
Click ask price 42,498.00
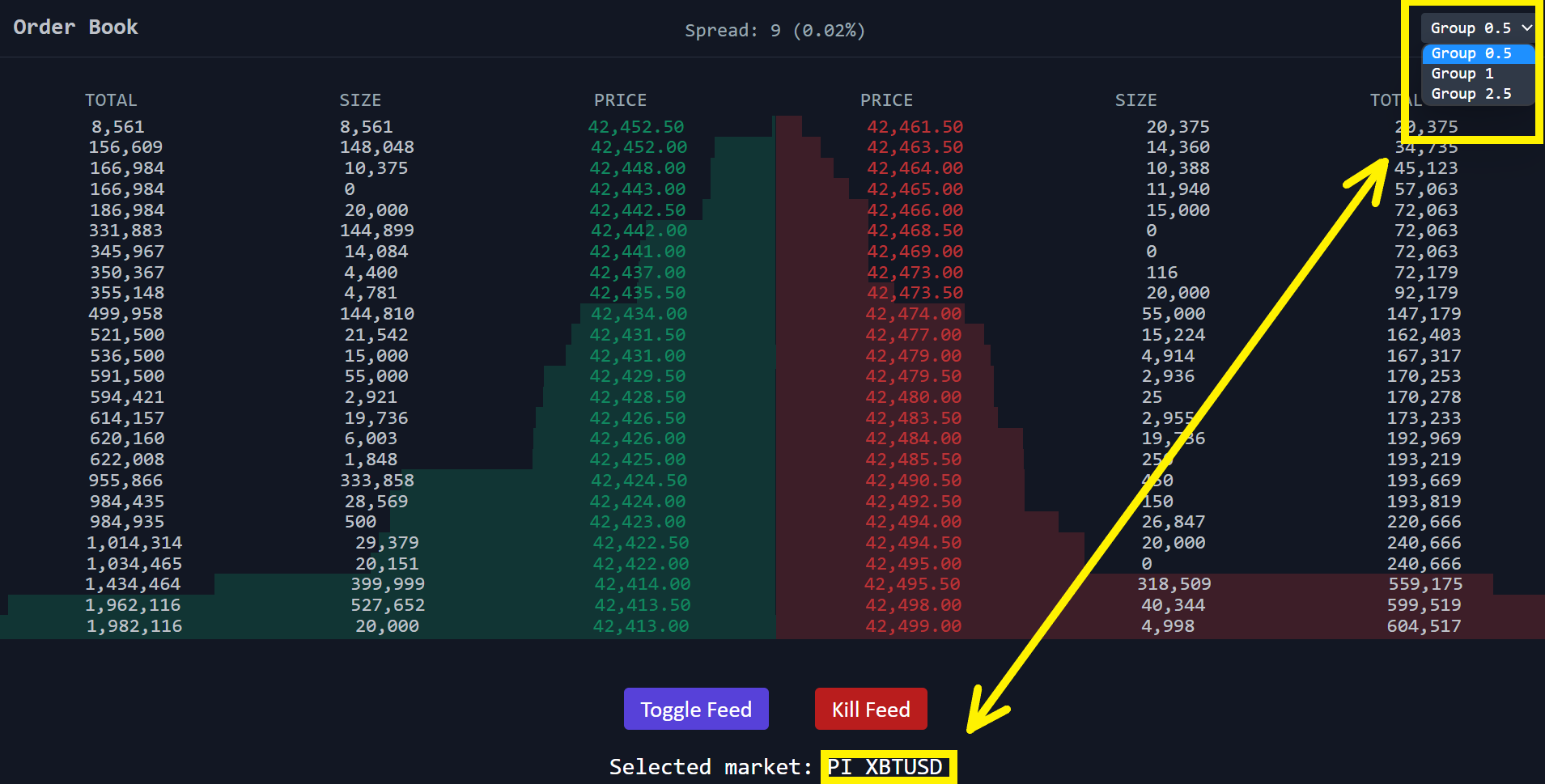[914, 605]
